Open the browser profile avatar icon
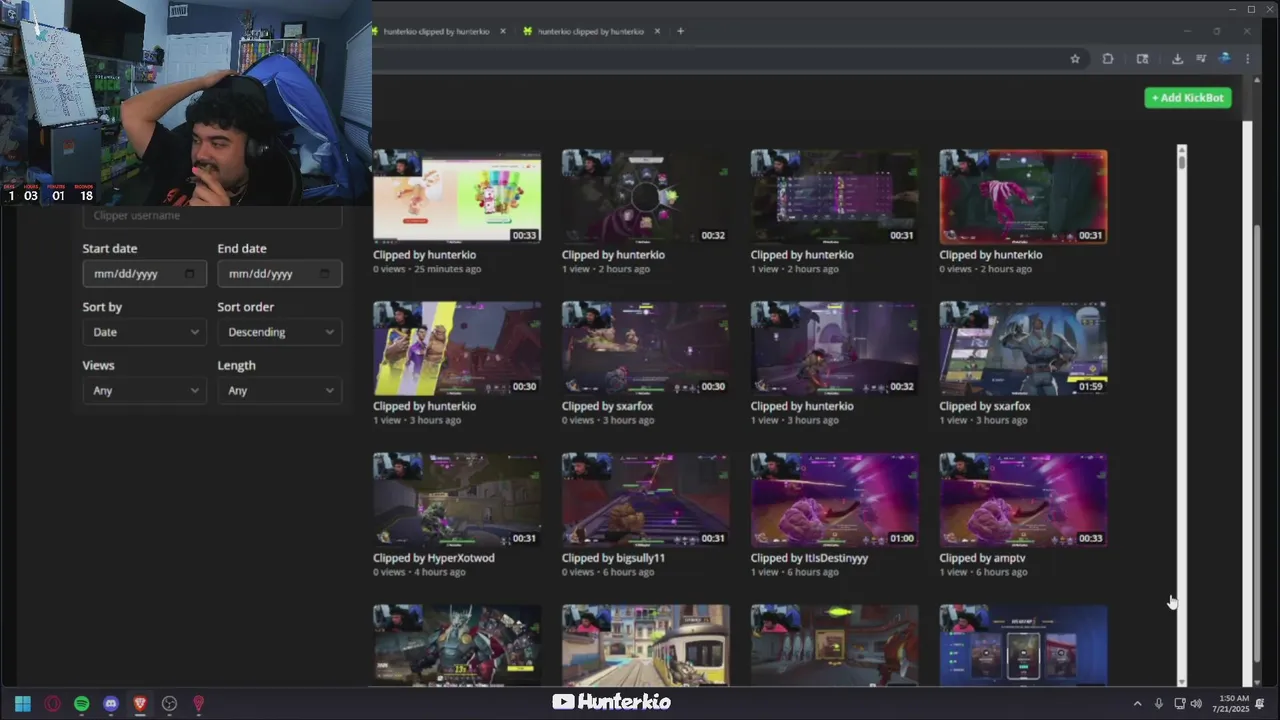The height and width of the screenshot is (720, 1280). pyautogui.click(x=1224, y=59)
